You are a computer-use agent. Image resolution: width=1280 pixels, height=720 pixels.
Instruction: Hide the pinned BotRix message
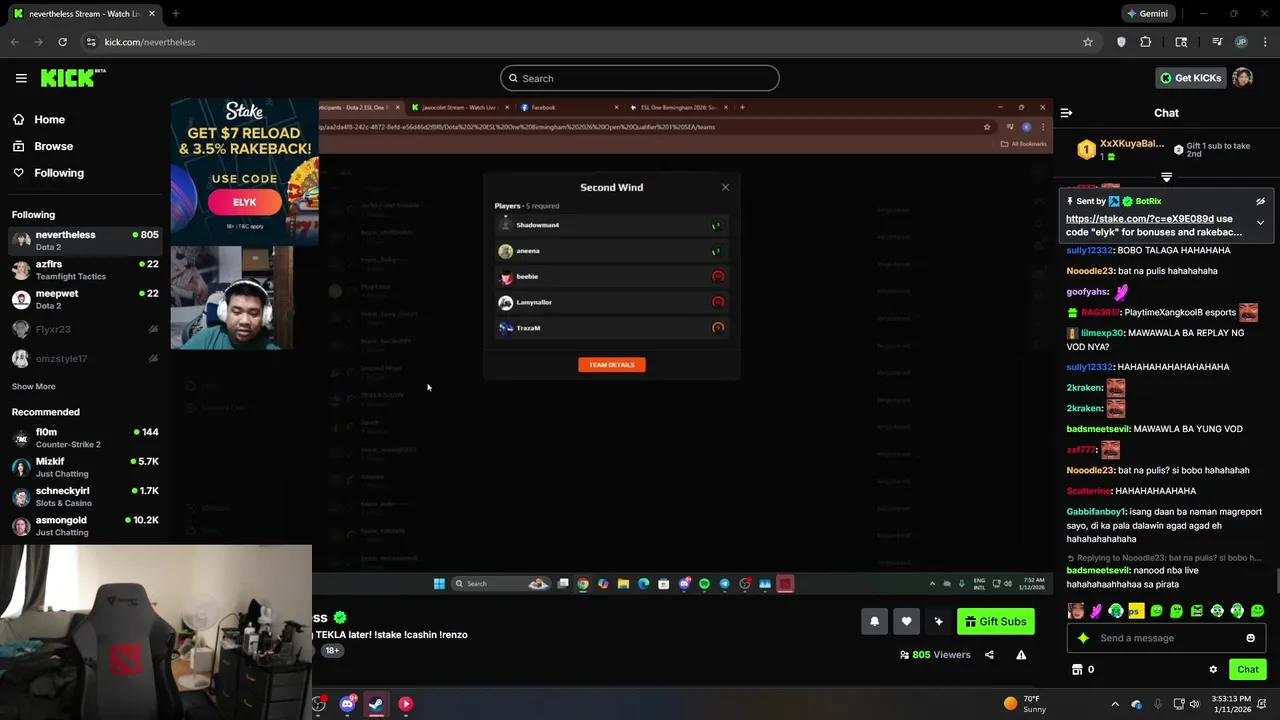pyautogui.click(x=1260, y=201)
